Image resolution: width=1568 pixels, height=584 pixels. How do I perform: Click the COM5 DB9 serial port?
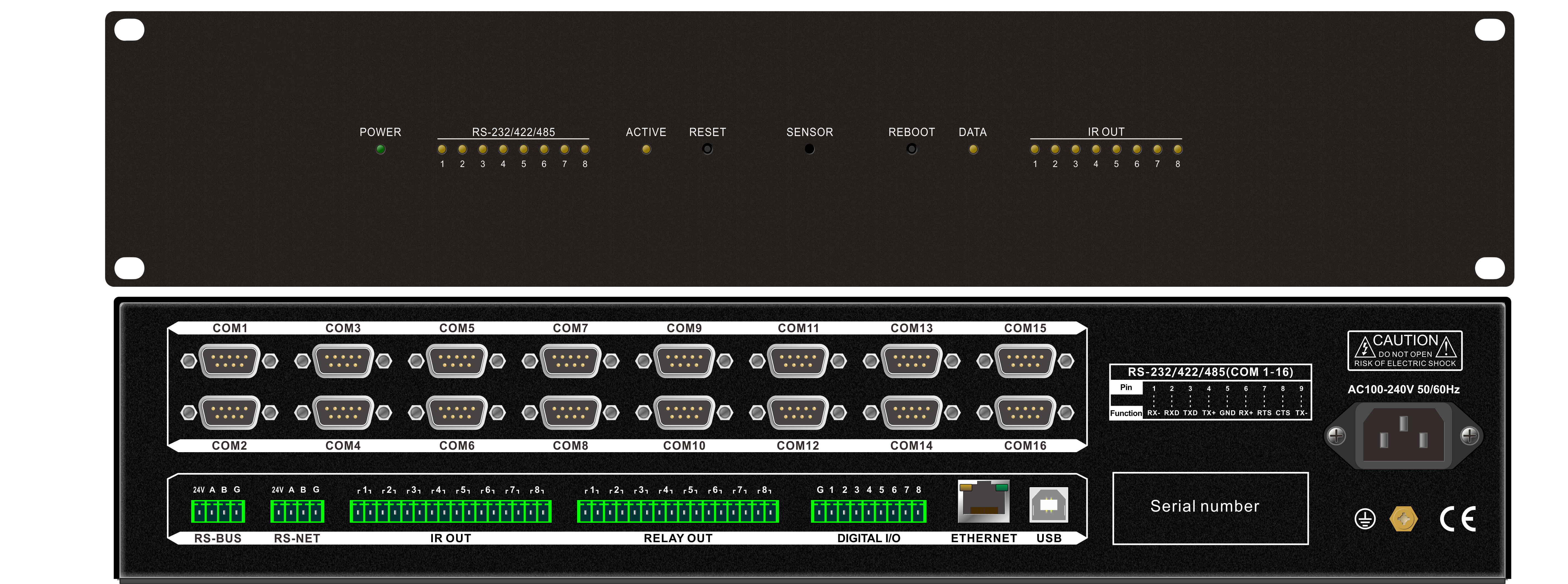457,361
